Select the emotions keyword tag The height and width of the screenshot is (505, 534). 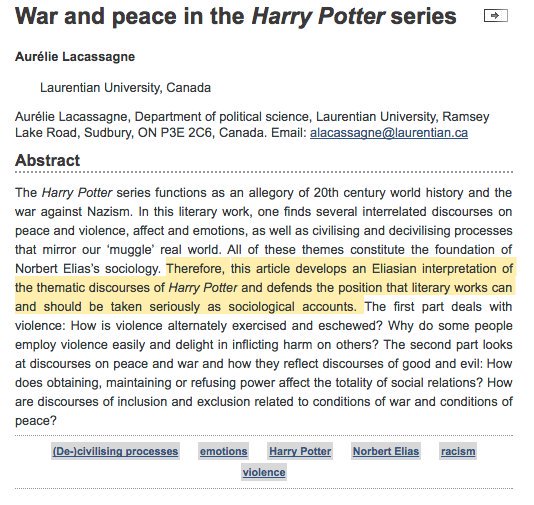(223, 451)
